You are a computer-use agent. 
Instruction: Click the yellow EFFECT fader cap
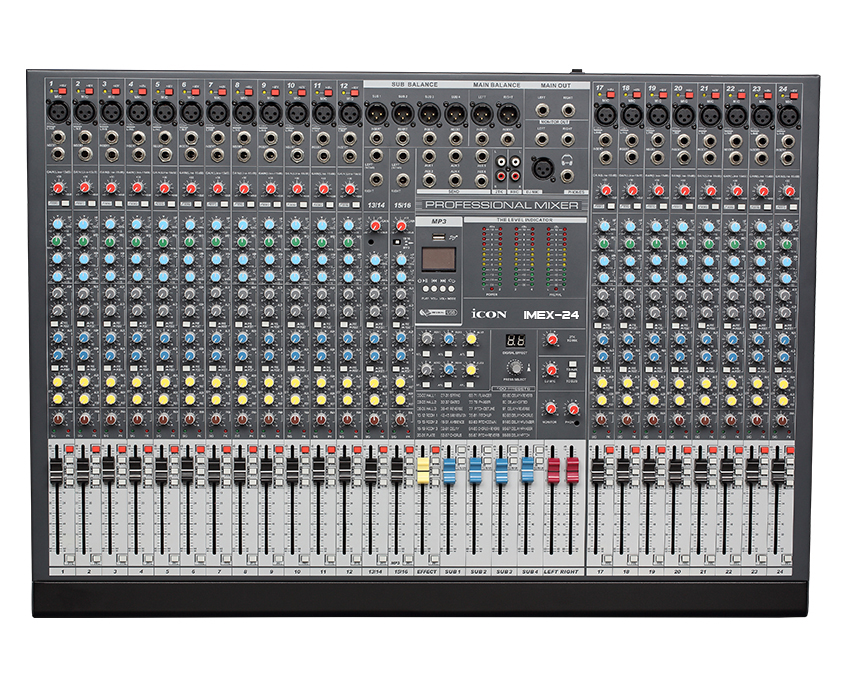click(x=423, y=472)
